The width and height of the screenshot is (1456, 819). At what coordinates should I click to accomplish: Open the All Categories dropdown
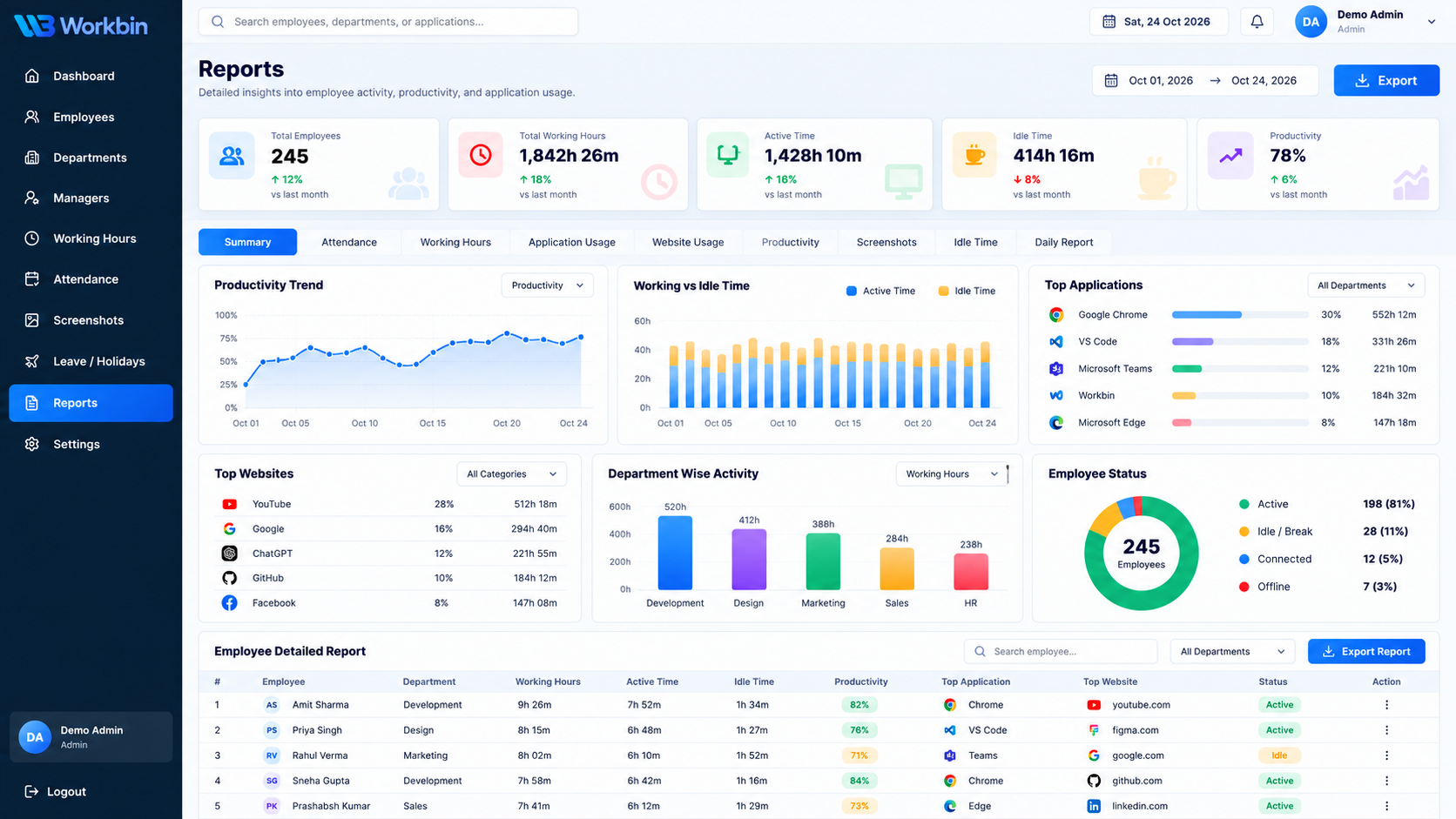pyautogui.click(x=511, y=474)
